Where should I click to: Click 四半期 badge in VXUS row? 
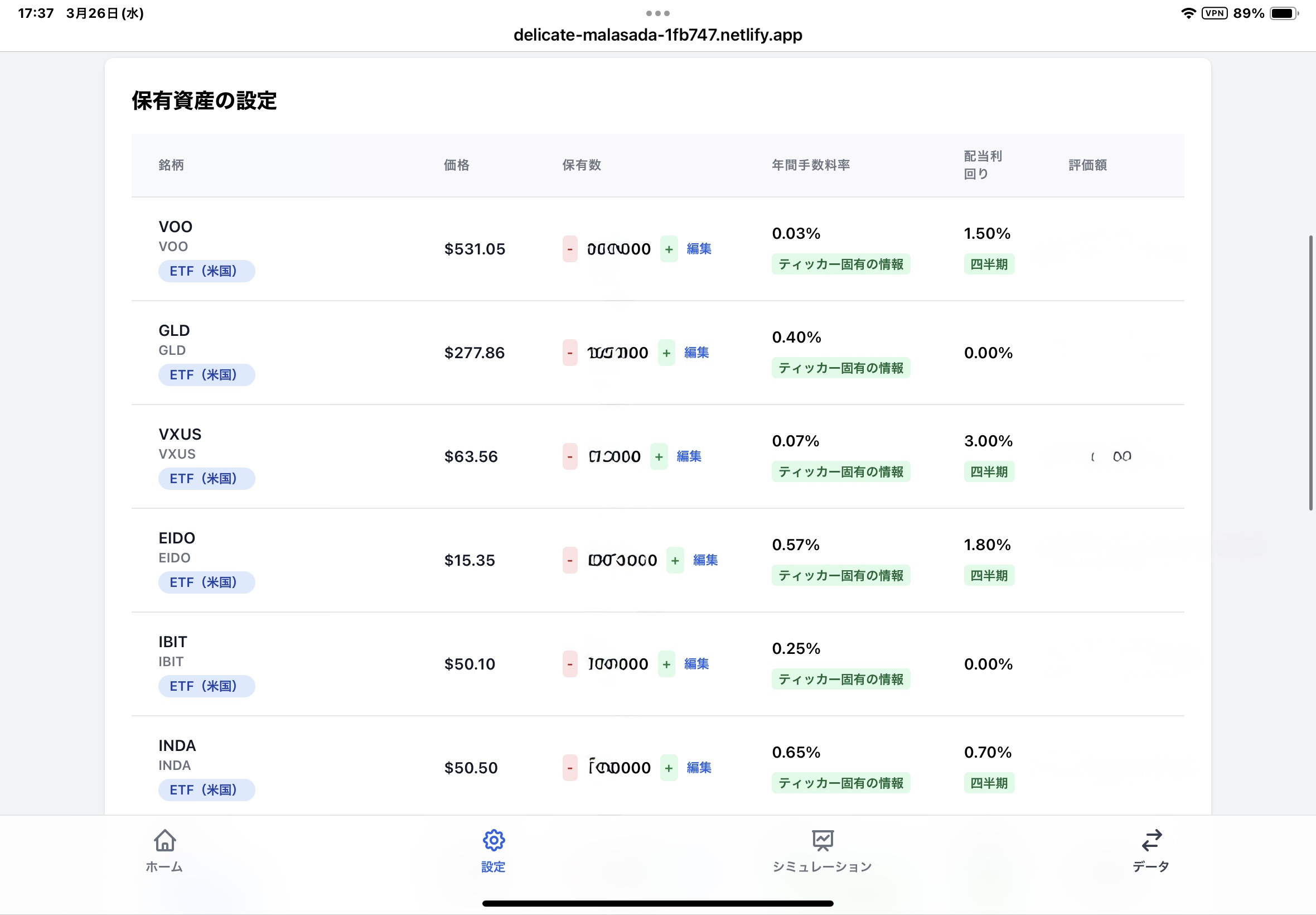click(989, 472)
